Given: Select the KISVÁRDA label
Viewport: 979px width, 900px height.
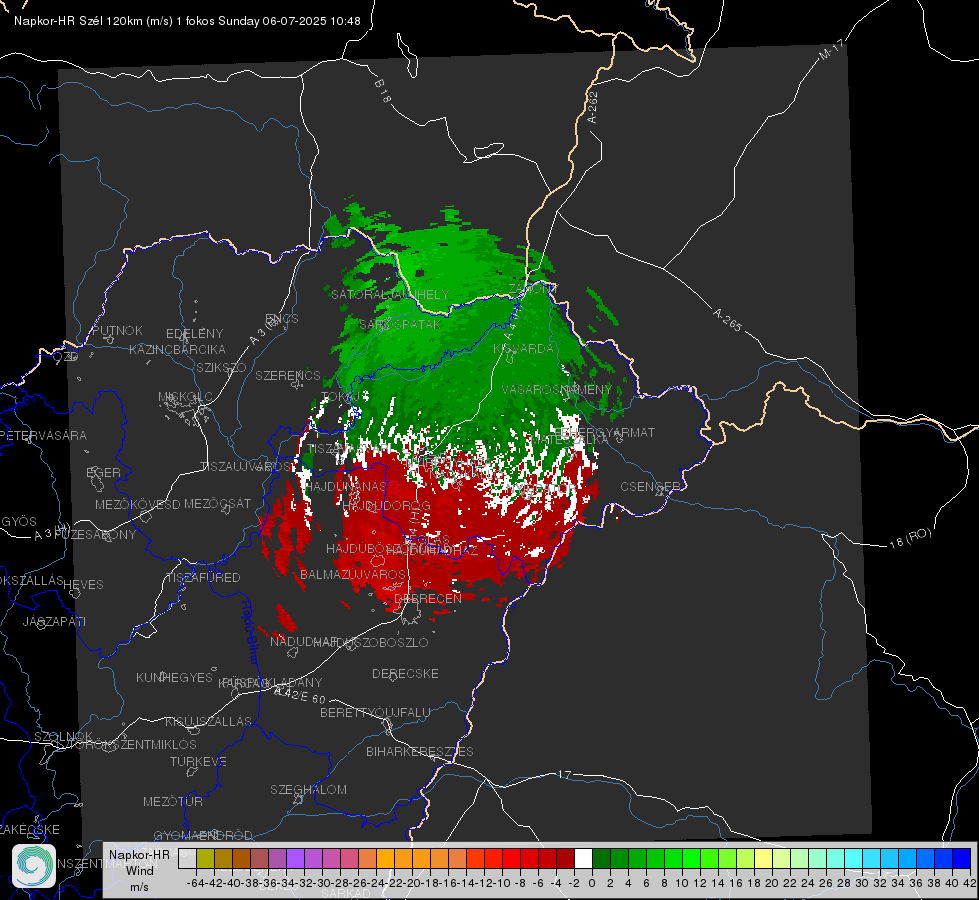Looking at the screenshot, I should coord(523,348).
